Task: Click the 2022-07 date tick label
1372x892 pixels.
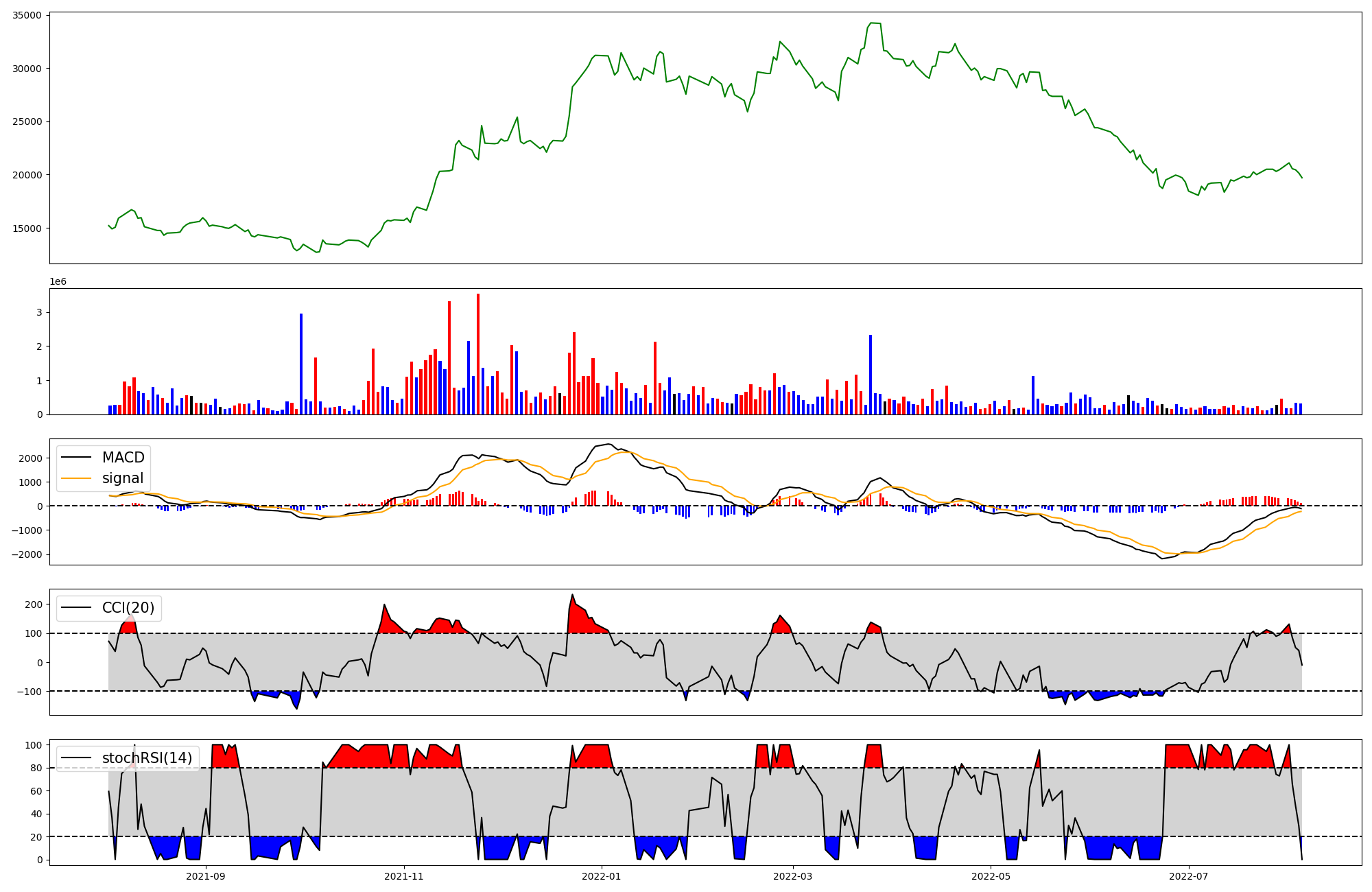Action: pos(1188,876)
